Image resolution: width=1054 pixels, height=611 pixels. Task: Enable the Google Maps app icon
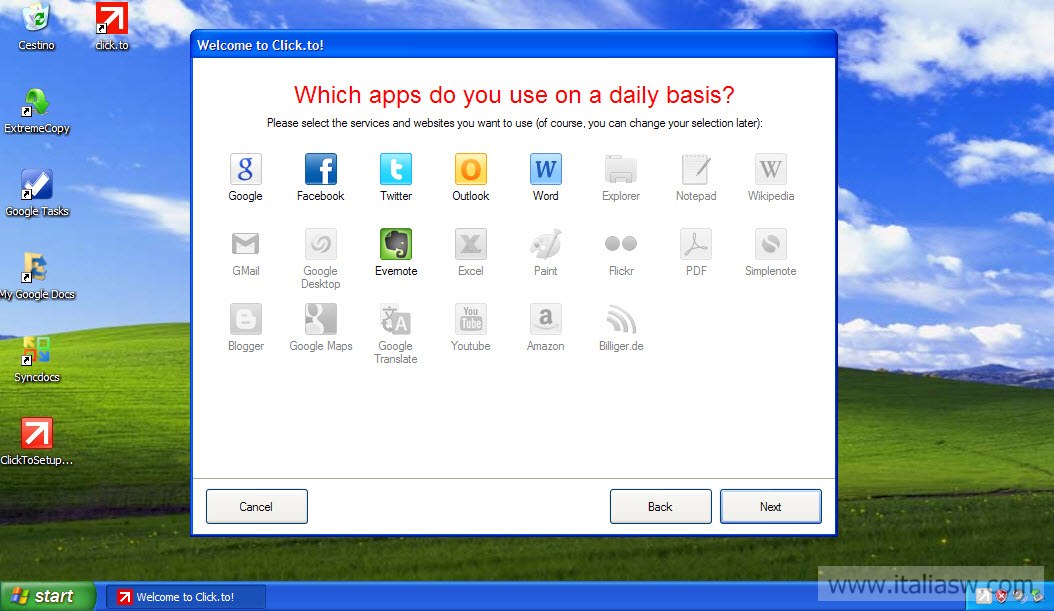(321, 319)
